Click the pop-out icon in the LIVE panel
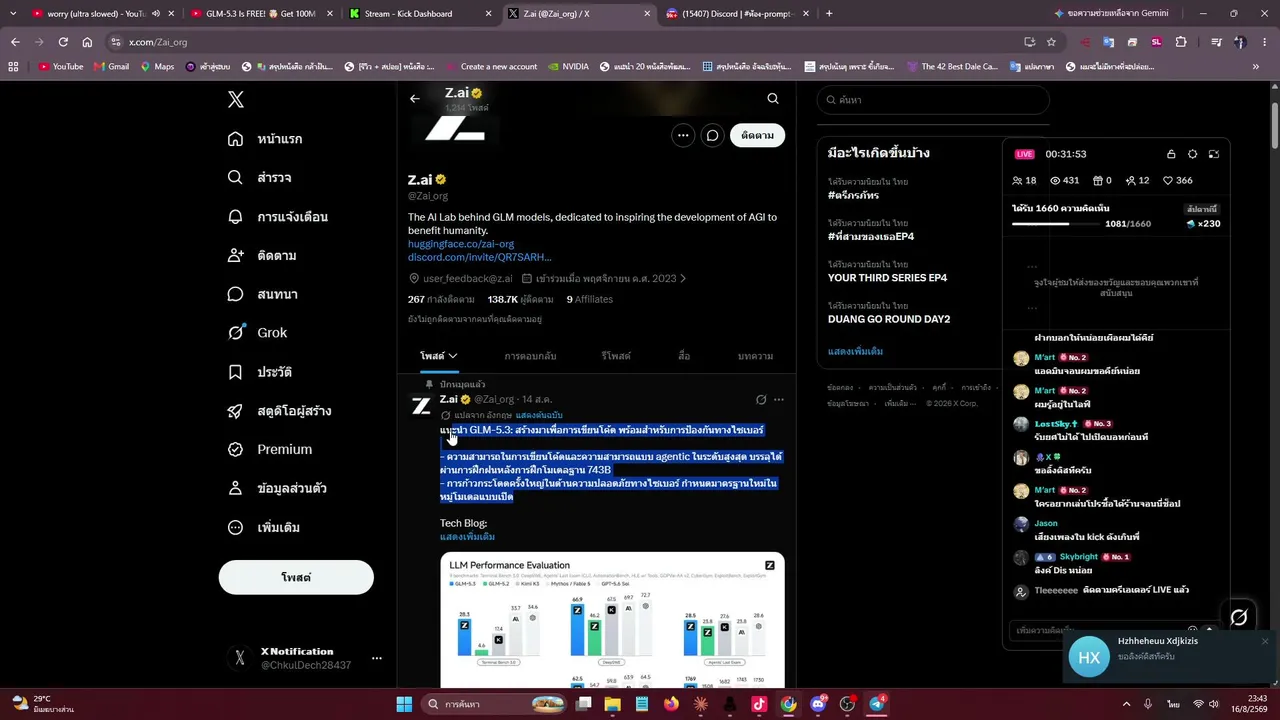The width and height of the screenshot is (1280, 720). click(1214, 154)
